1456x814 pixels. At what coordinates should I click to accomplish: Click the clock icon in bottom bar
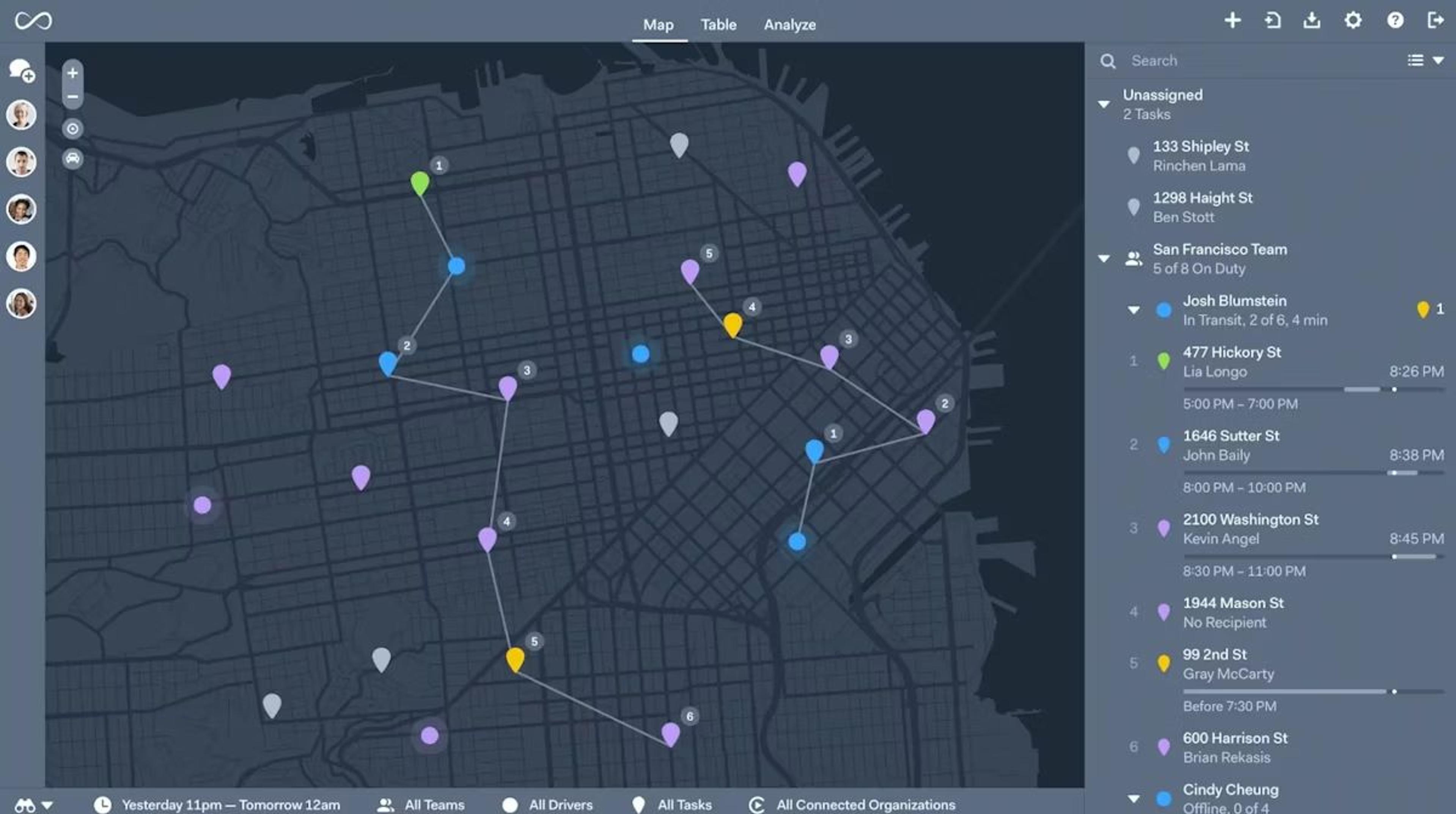click(x=102, y=805)
